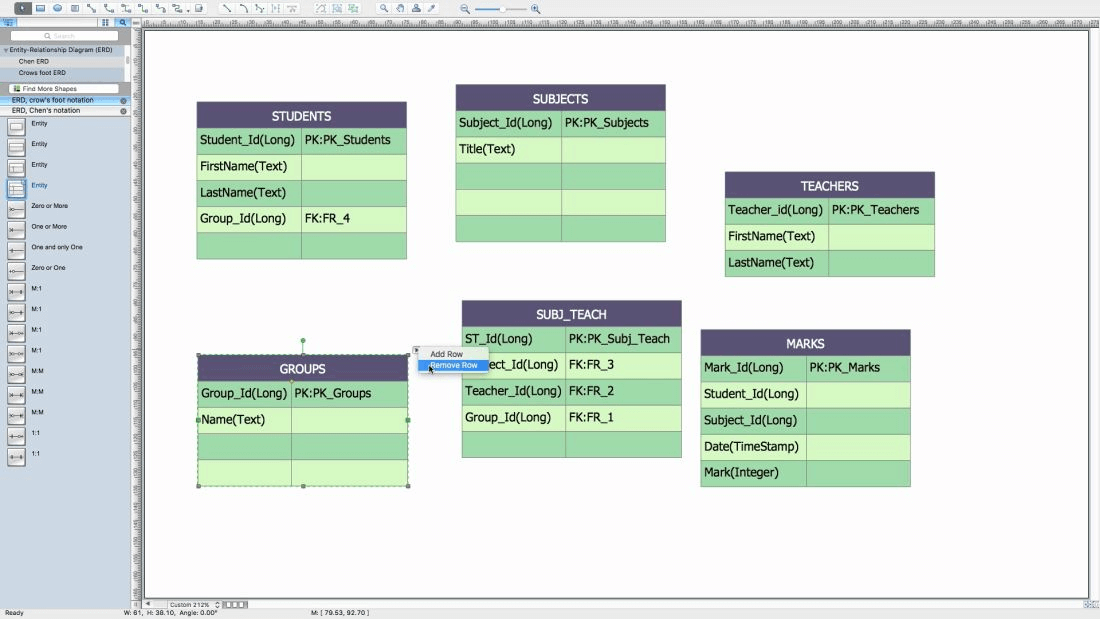Select Crows foot ERD in library tree

[x=42, y=73]
